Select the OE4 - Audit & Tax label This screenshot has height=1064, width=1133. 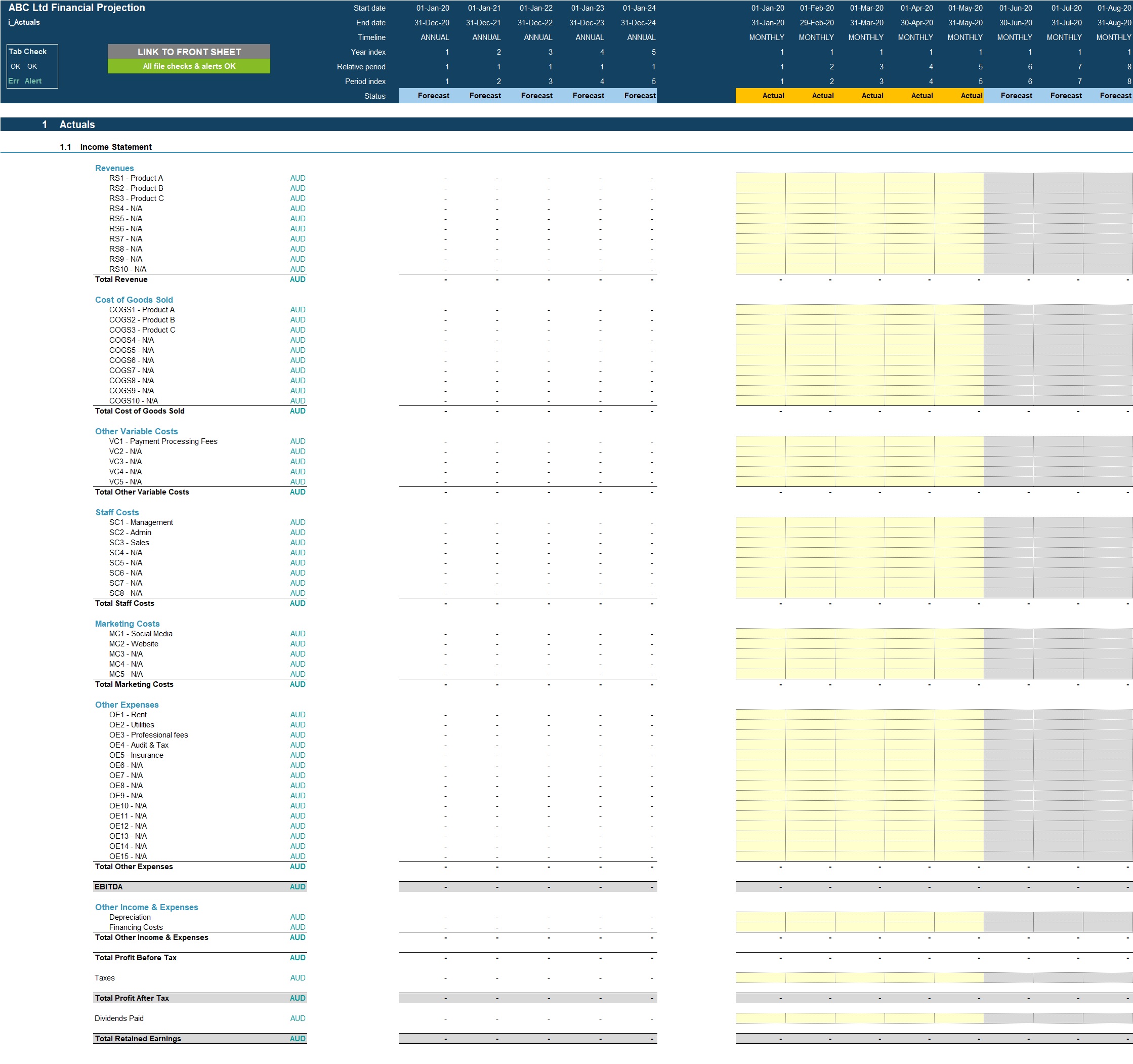pyautogui.click(x=139, y=745)
